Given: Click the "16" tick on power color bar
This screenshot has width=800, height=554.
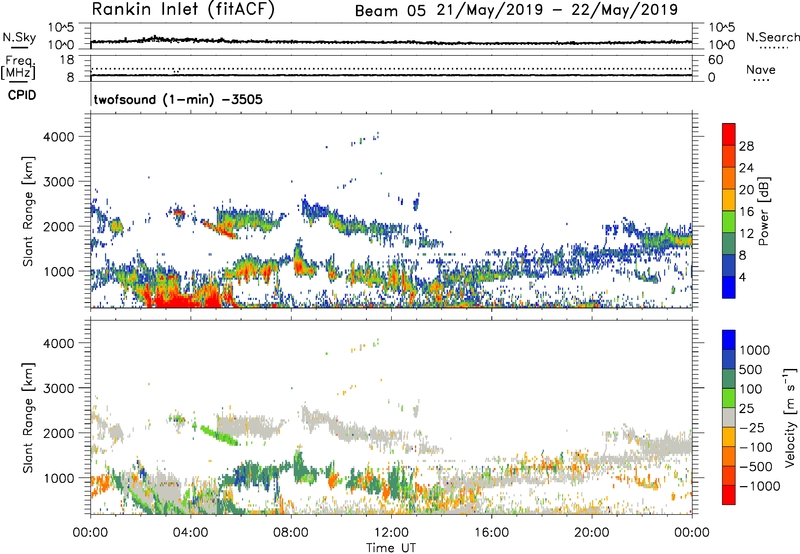Looking at the screenshot, I should click(746, 212).
